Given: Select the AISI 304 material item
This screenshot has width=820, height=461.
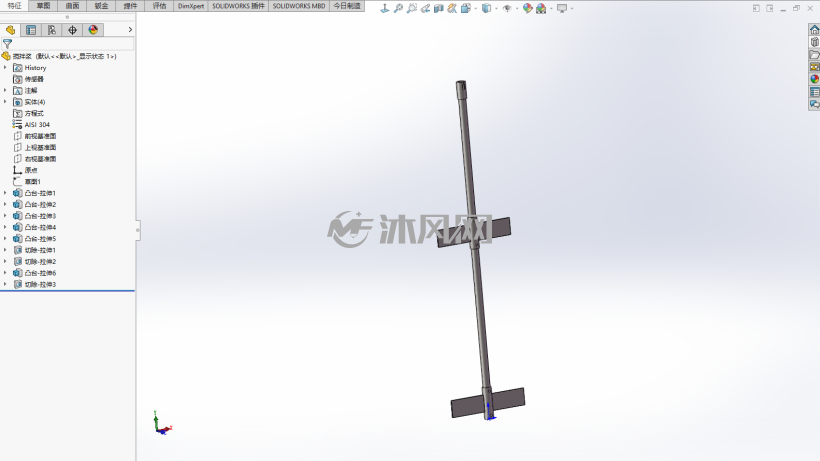Looking at the screenshot, I should (x=31, y=124).
